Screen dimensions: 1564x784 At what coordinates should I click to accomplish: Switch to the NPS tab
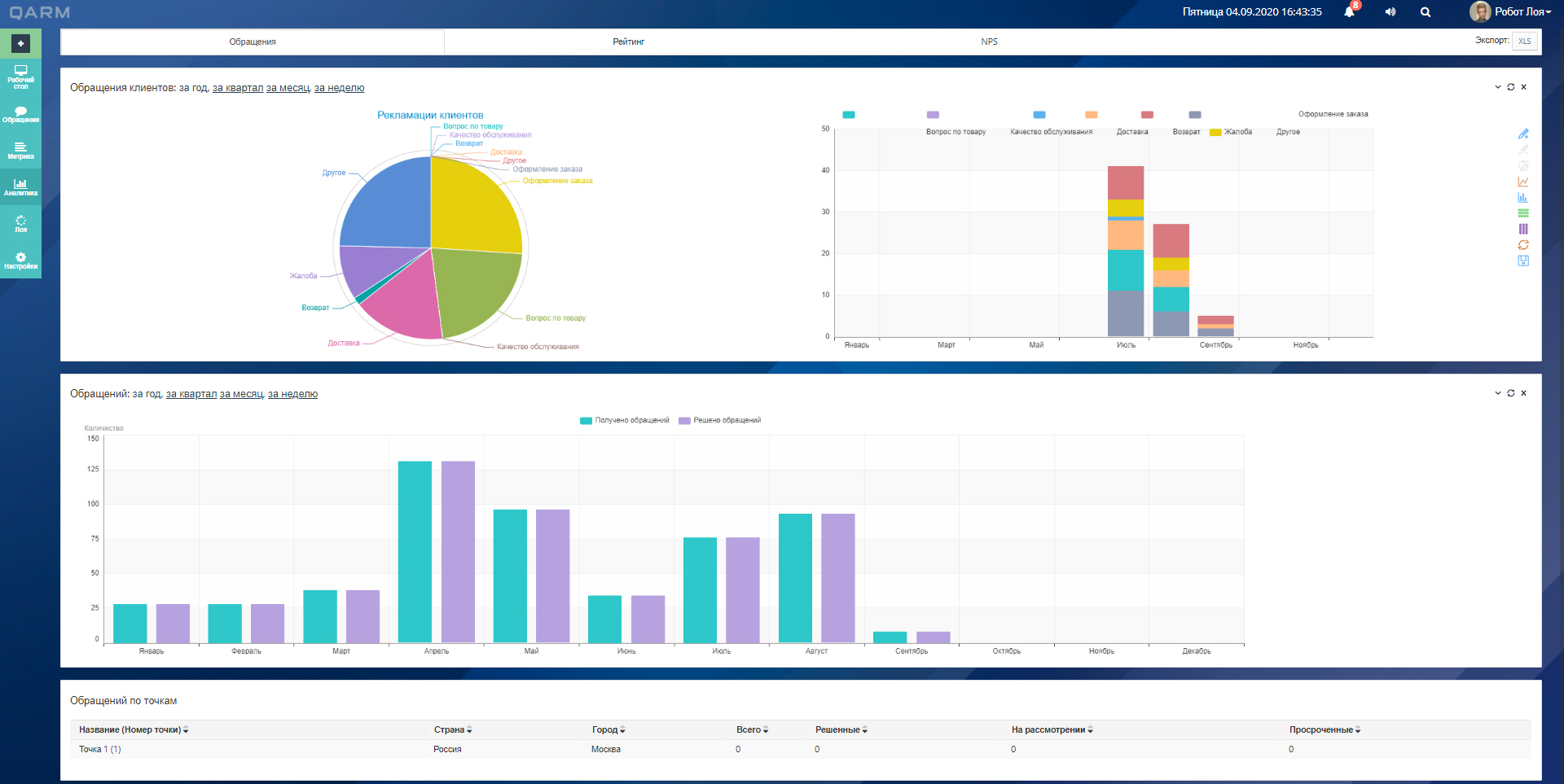[x=989, y=42]
